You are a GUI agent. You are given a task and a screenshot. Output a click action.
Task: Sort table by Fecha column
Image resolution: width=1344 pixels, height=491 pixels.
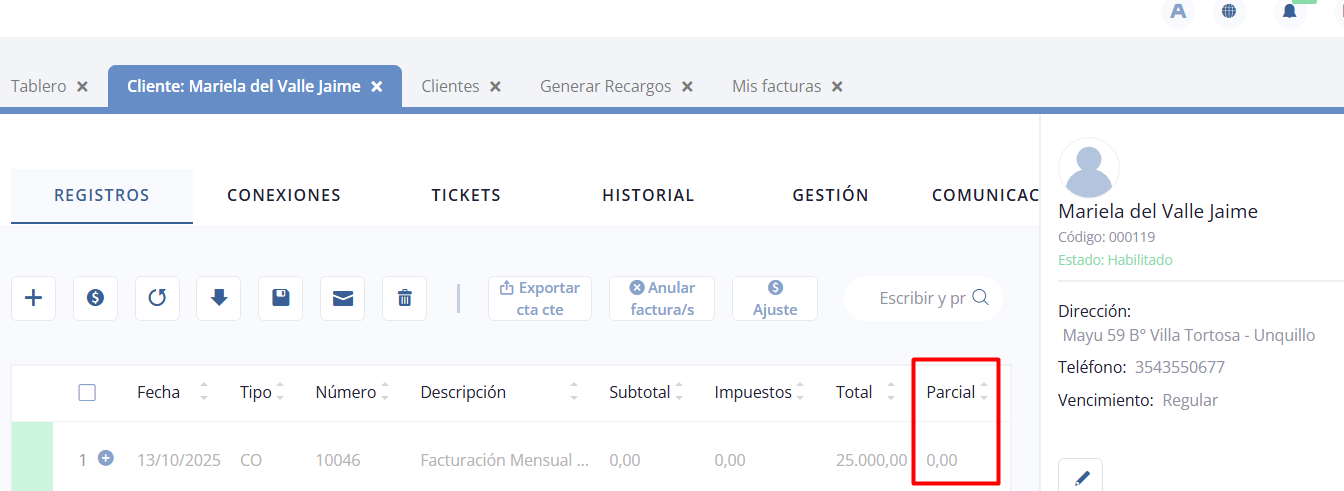coord(204,392)
